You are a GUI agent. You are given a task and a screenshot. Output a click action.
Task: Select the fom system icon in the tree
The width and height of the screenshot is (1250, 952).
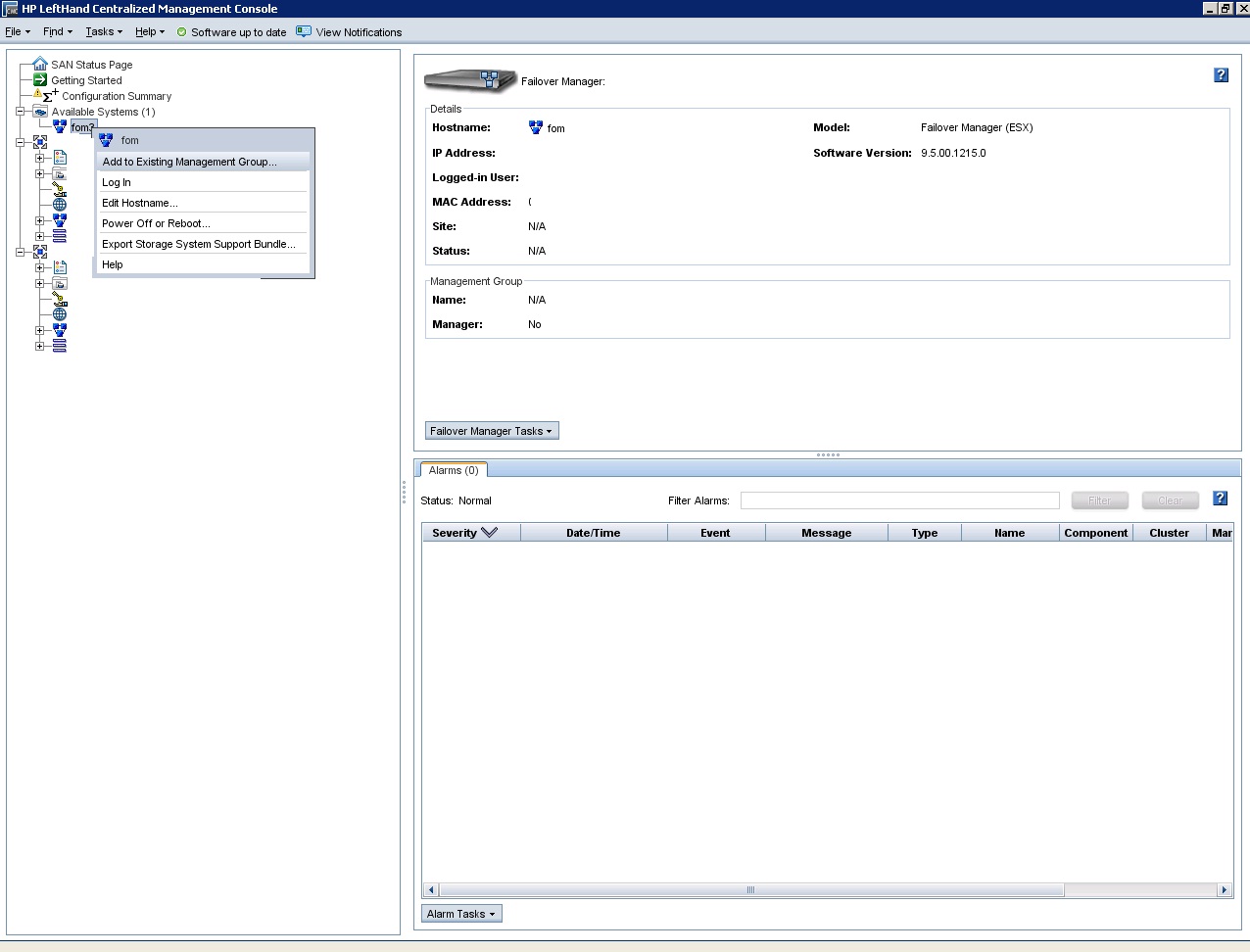point(60,127)
